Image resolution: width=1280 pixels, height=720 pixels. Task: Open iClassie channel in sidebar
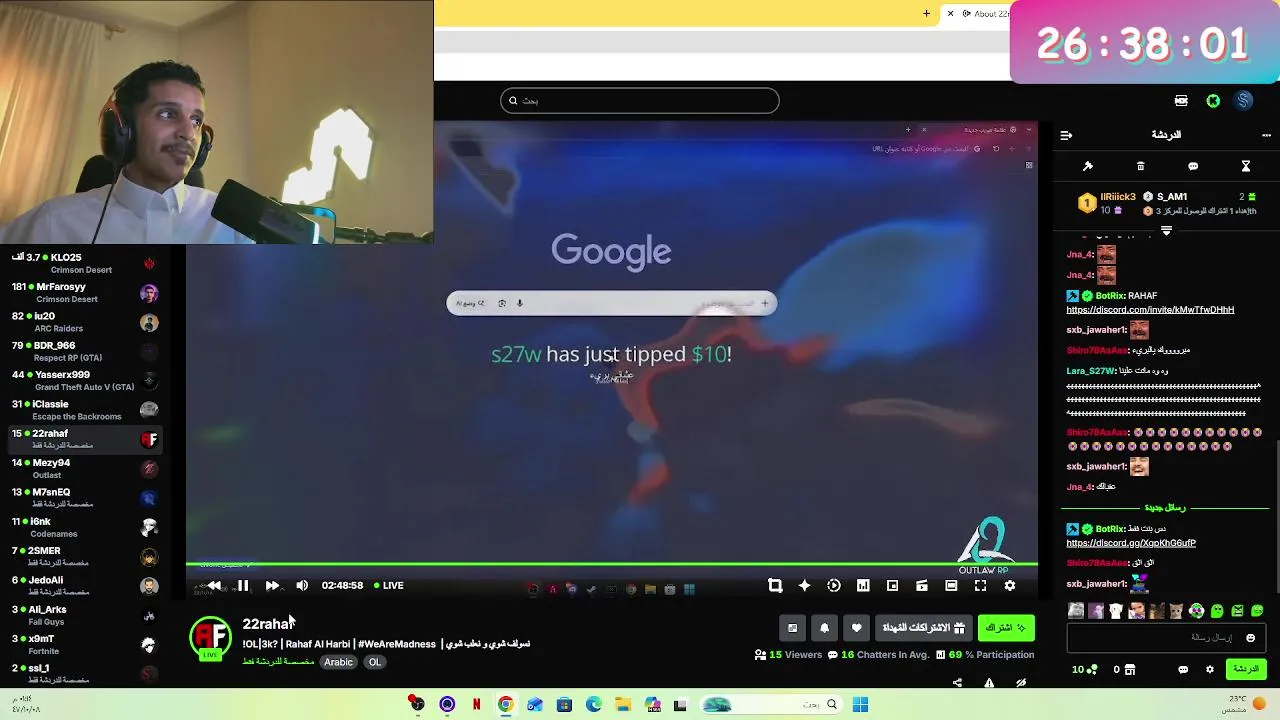tap(85, 410)
